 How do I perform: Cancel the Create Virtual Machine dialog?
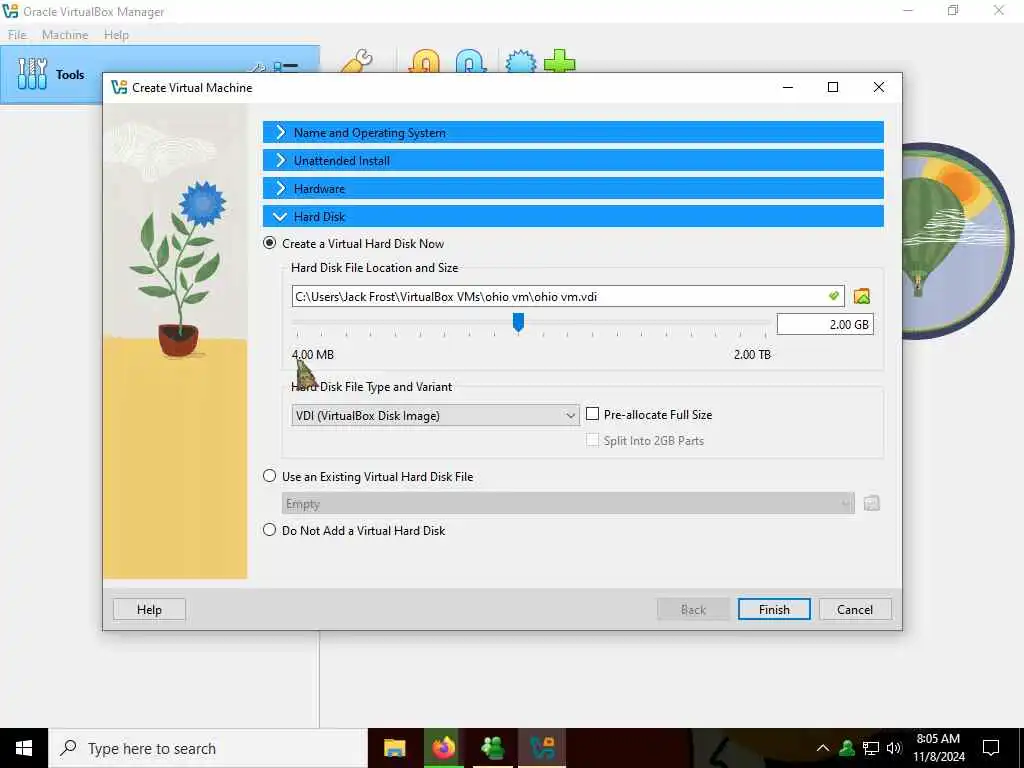point(855,609)
